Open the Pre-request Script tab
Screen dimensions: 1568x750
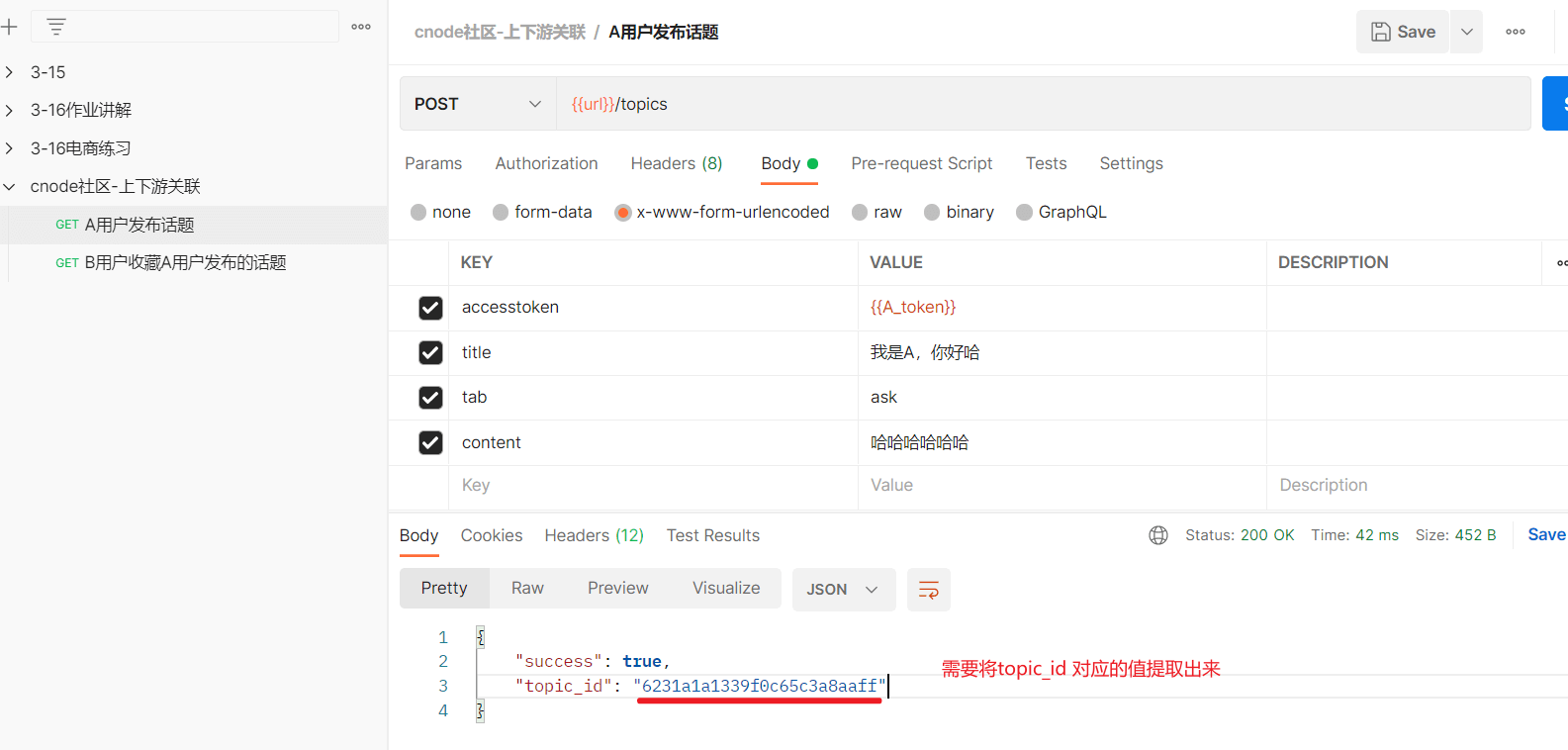(921, 163)
